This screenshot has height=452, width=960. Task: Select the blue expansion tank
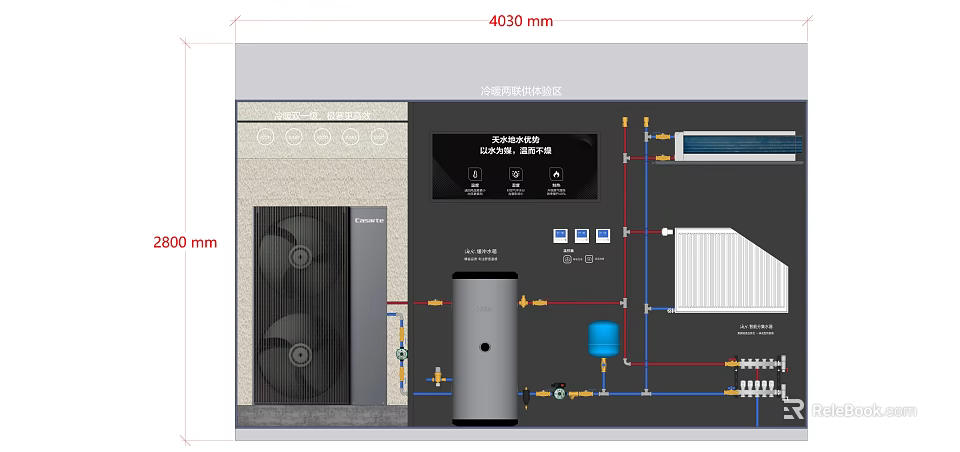(604, 339)
